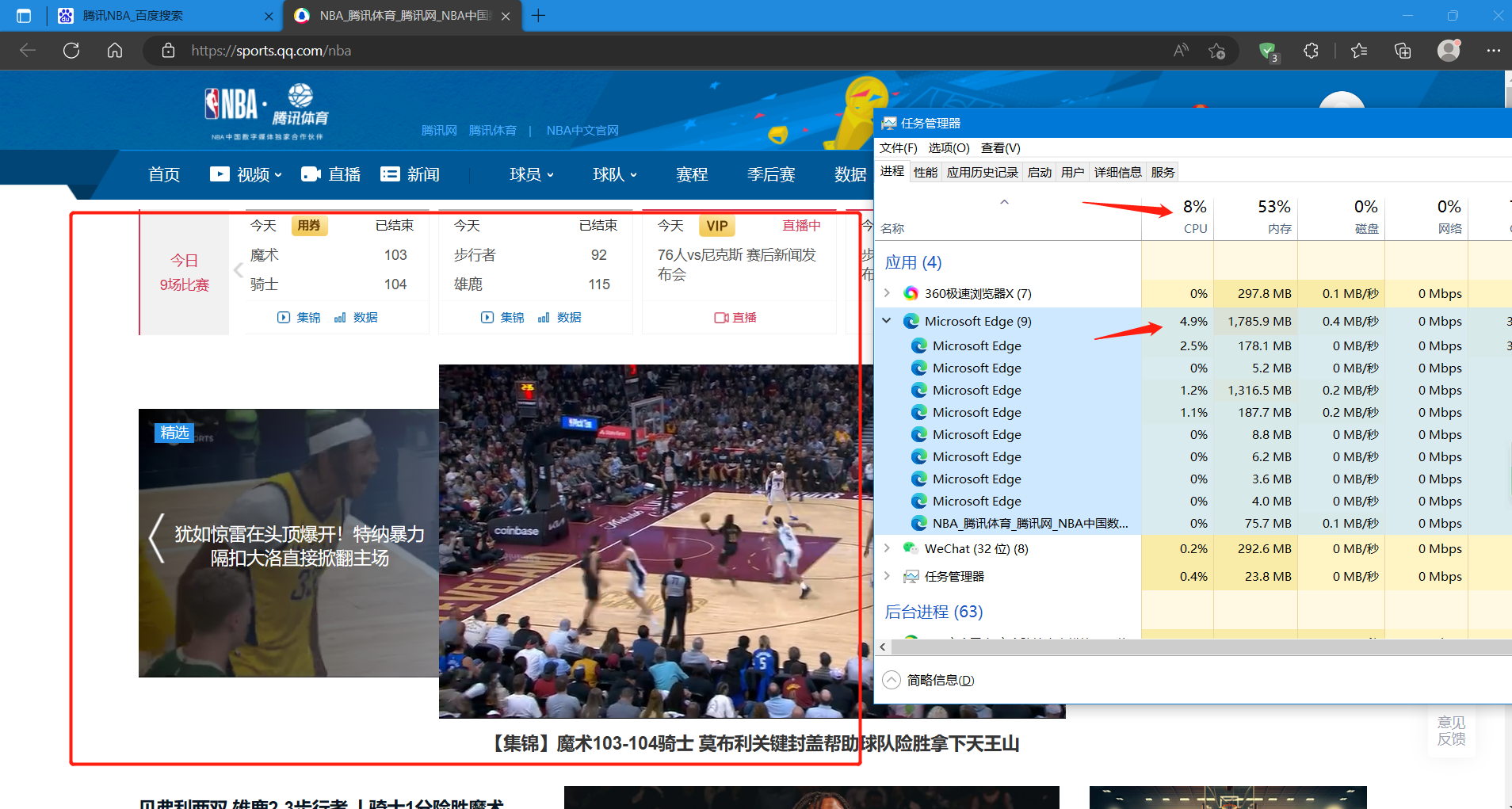Switch to 服务 tab in Task Manager
This screenshot has width=1512, height=809.
[x=1163, y=172]
